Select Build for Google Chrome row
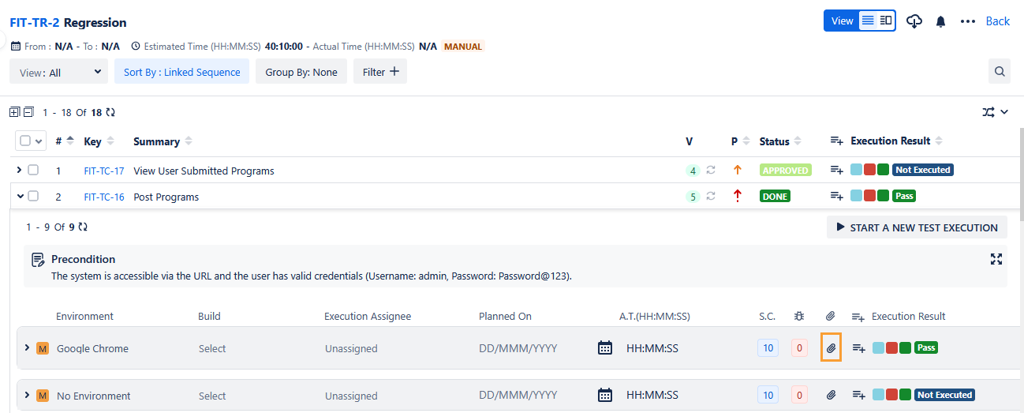Screen dimensions: 1024x413 [x=212, y=348]
